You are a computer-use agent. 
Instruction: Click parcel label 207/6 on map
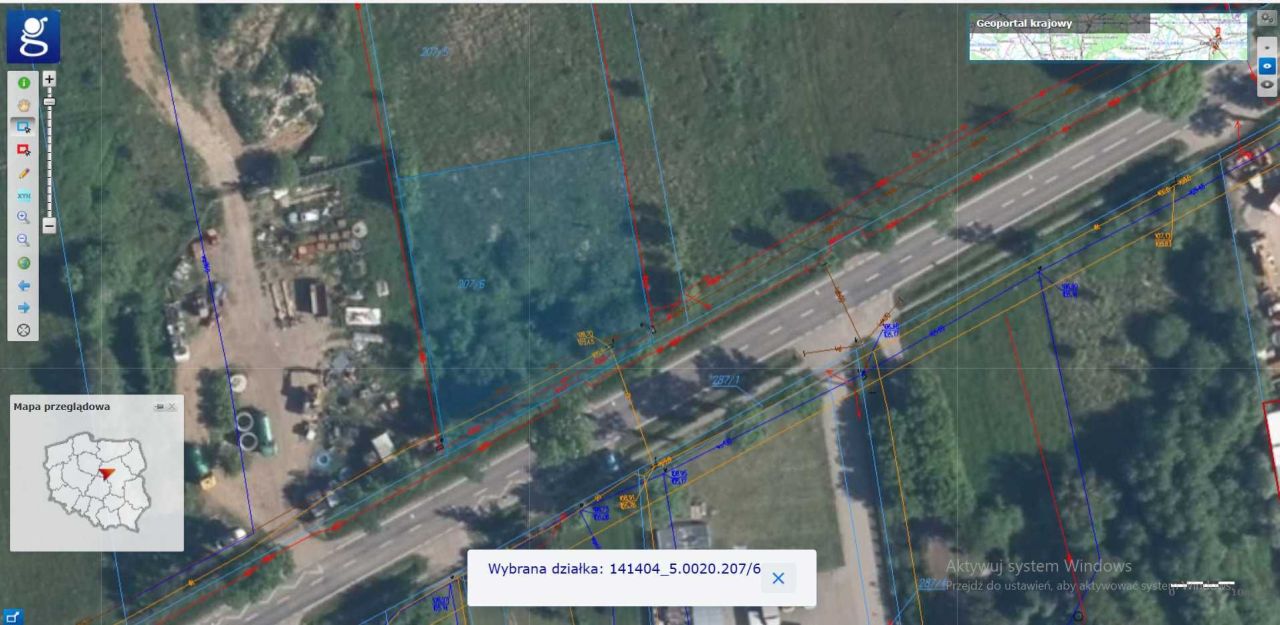tap(472, 284)
